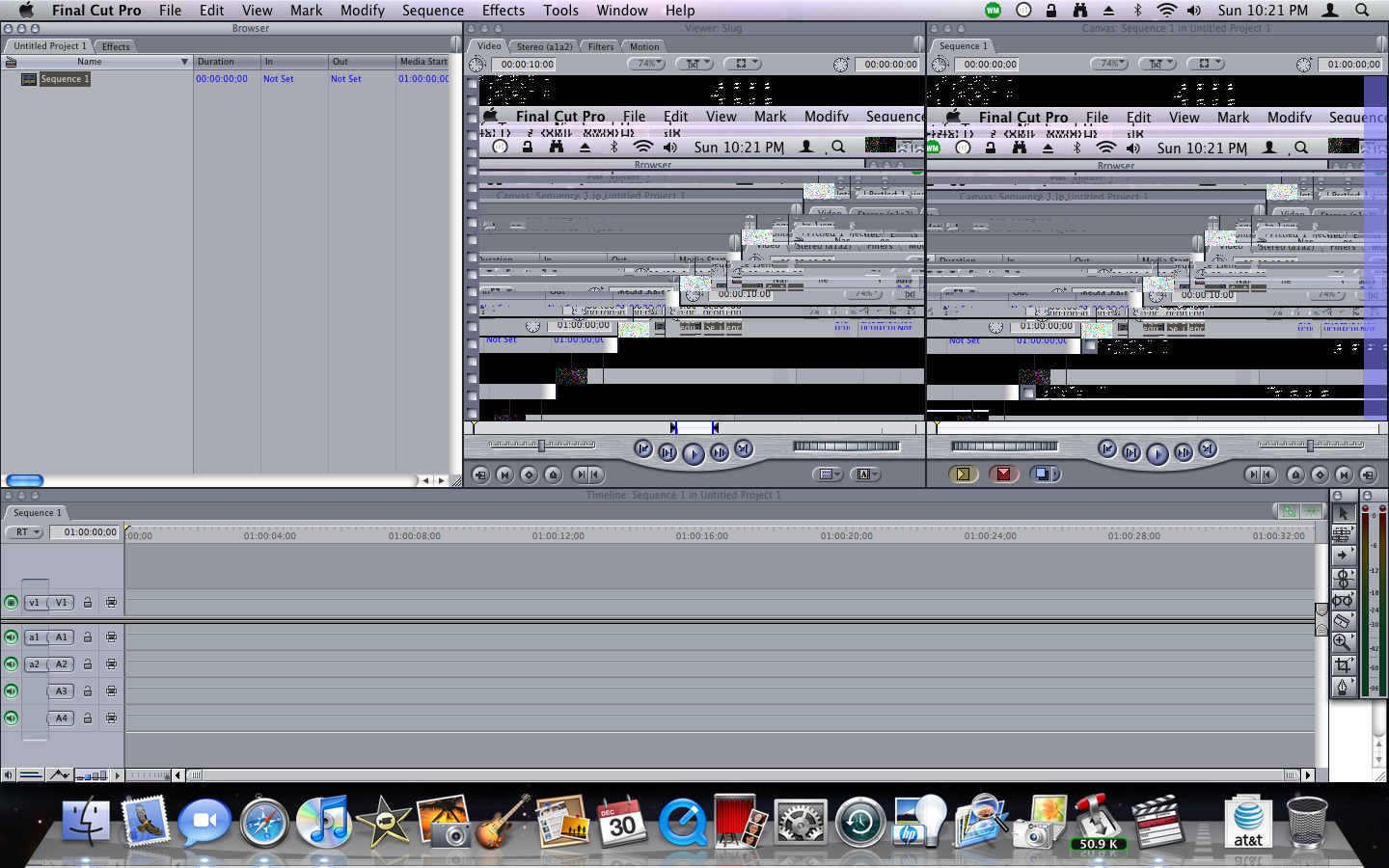Select the Track Forward tool
This screenshot has height=868, width=1389.
(1343, 556)
